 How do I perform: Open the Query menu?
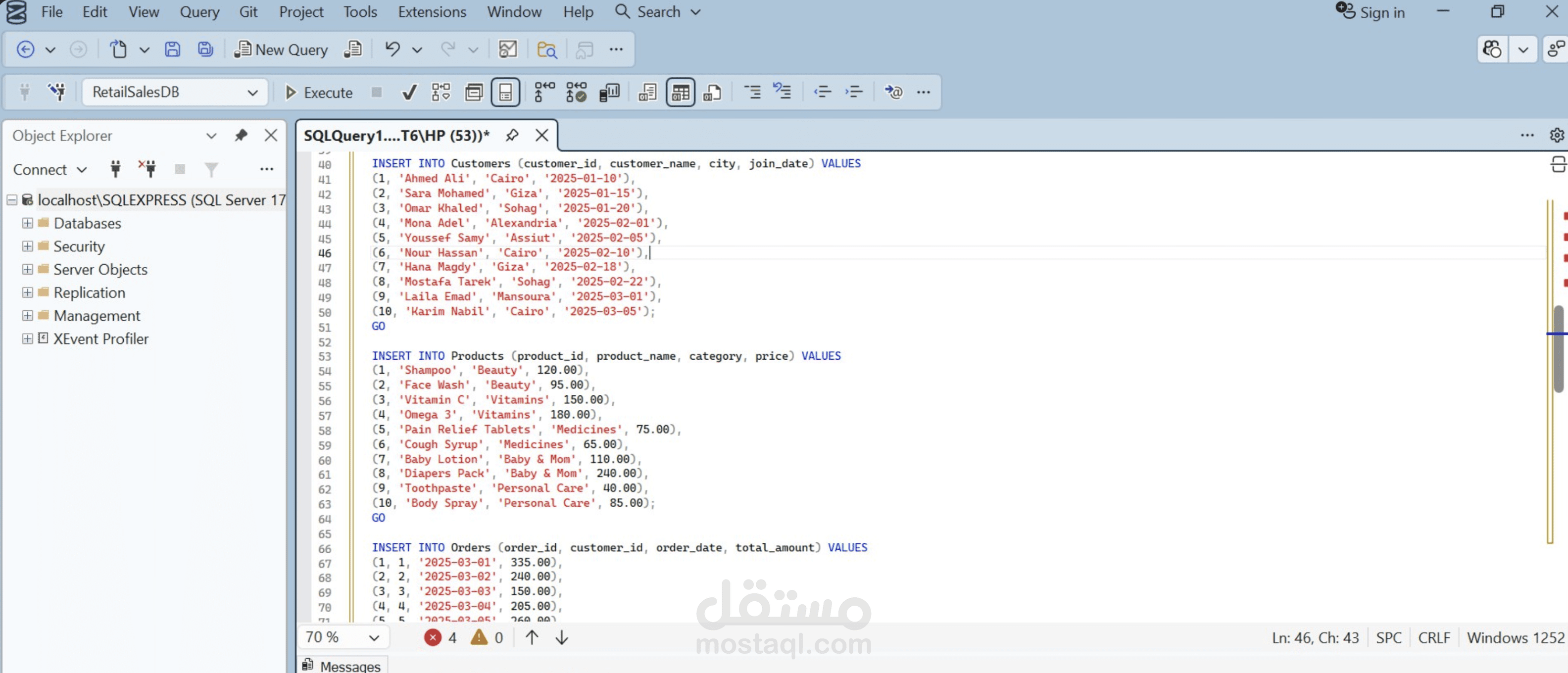(199, 11)
